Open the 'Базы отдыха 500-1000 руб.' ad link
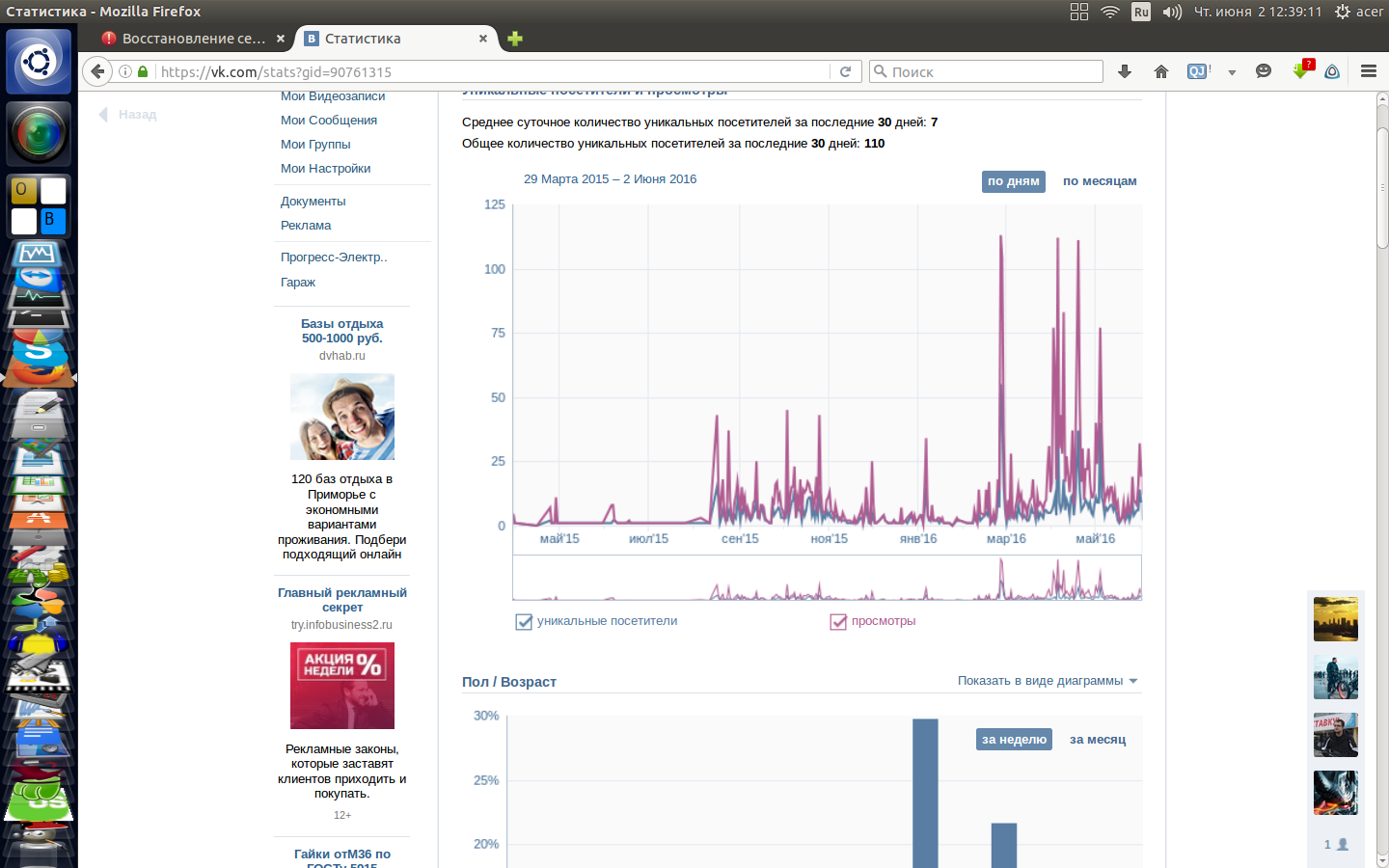This screenshot has height=868, width=1389. pos(342,331)
